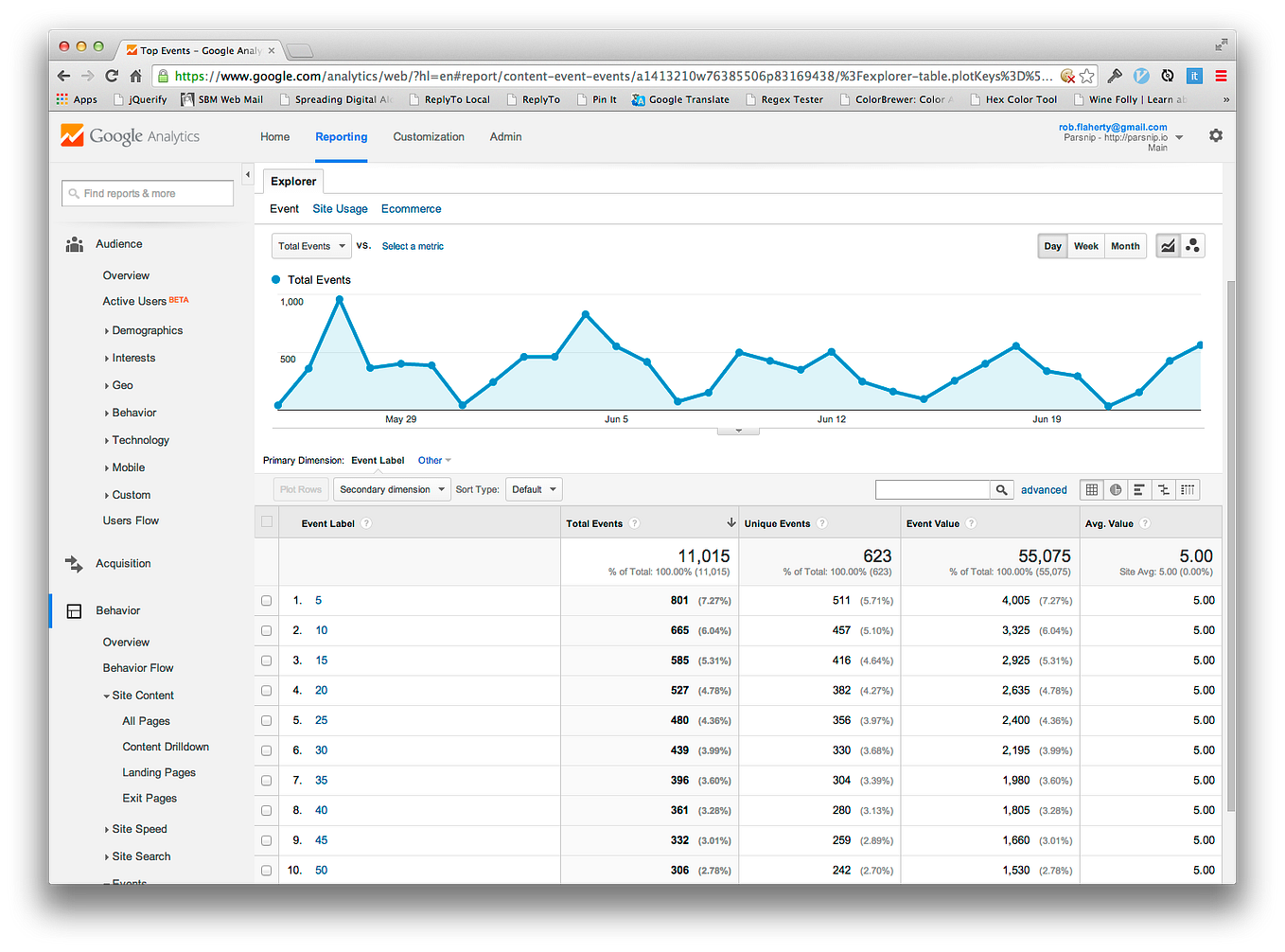
Task: Open the Ecommerce explorer tab
Action: (411, 208)
